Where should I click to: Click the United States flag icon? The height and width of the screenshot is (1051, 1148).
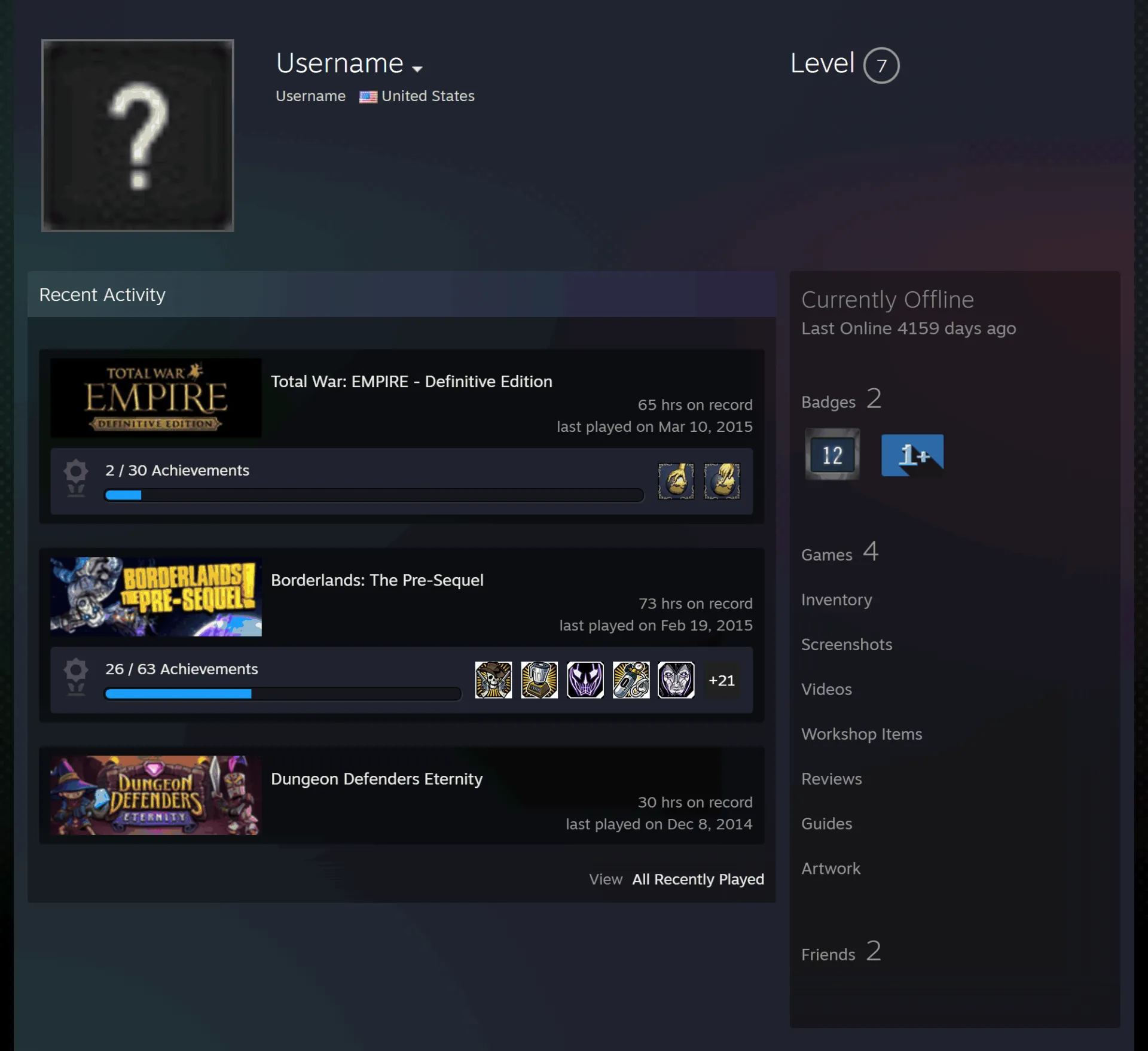click(368, 96)
